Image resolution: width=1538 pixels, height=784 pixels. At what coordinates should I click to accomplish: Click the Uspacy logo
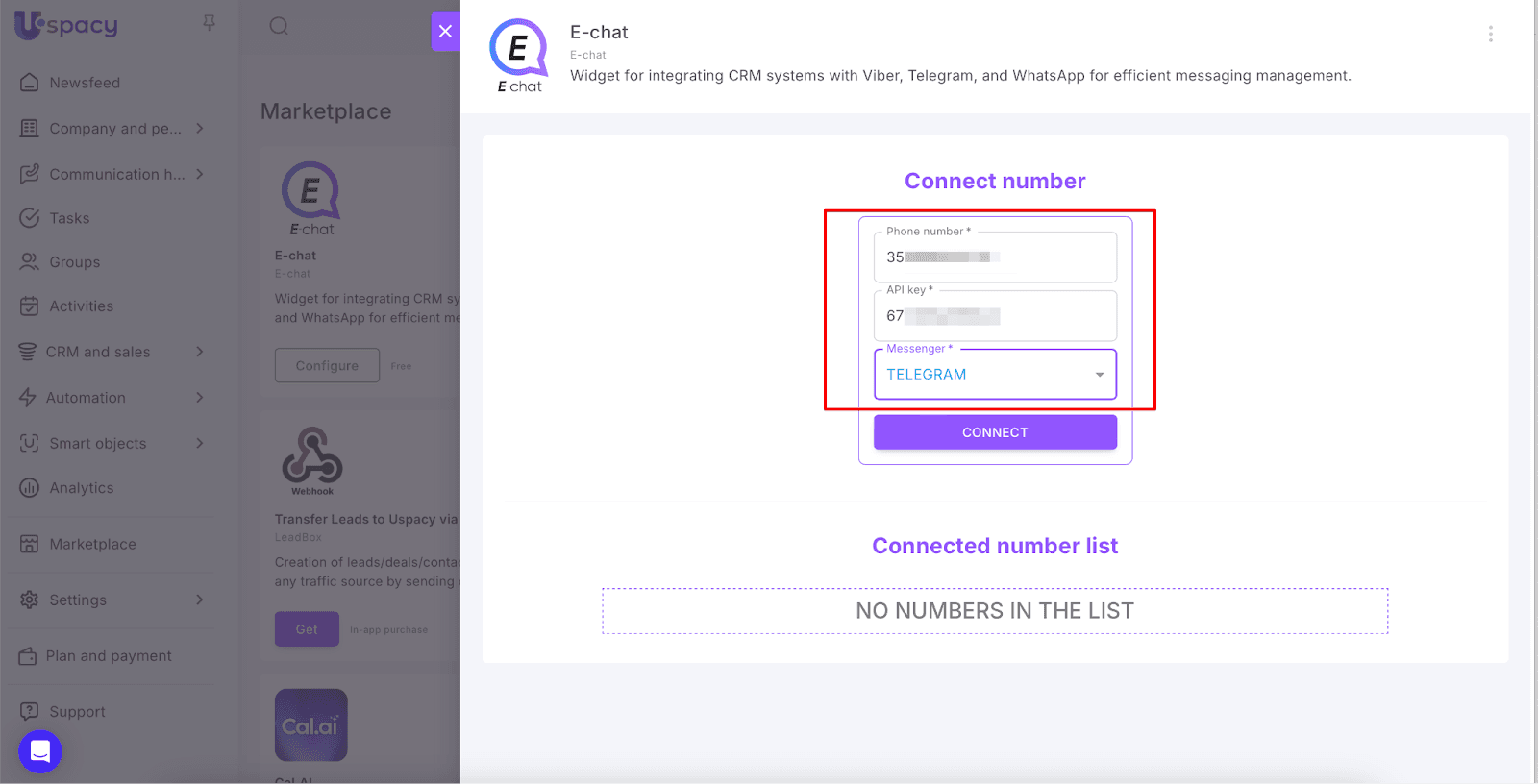coord(66,25)
